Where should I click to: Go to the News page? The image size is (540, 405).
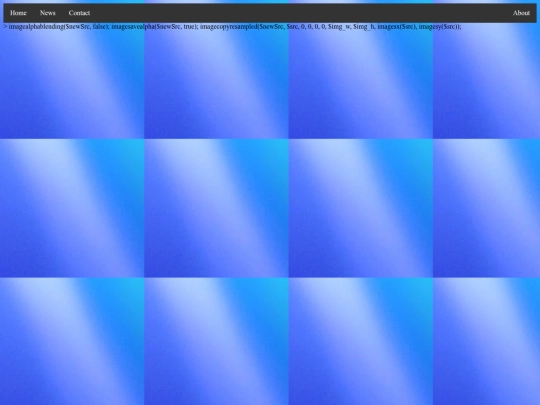48,13
